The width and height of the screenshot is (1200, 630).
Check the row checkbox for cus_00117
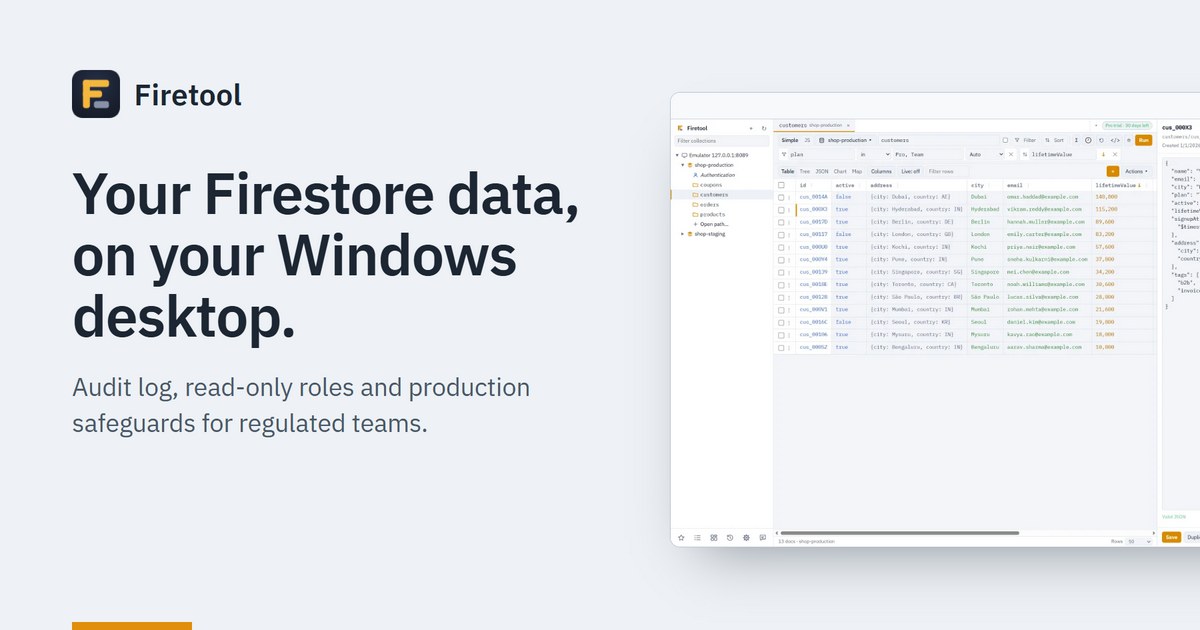coord(781,235)
